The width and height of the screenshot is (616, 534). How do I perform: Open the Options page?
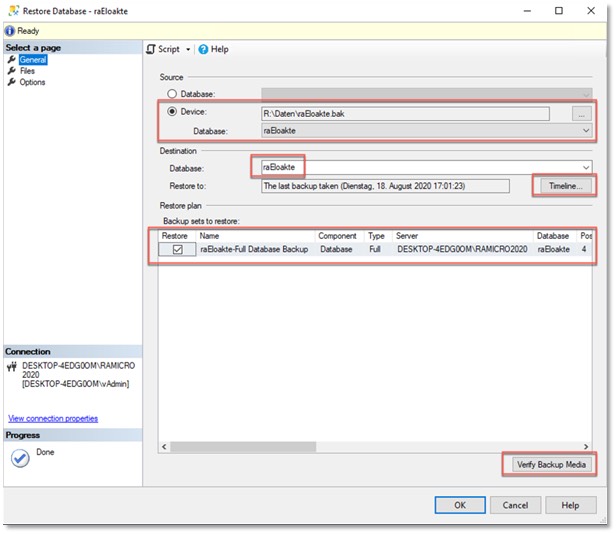click(32, 82)
